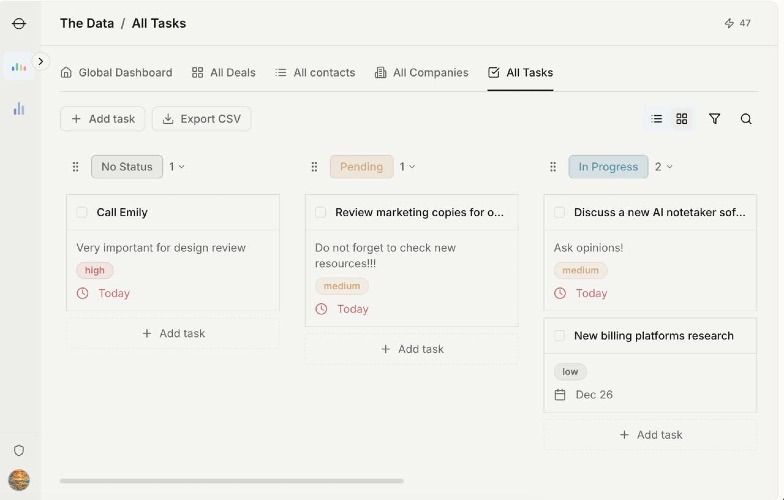Click the lightning bolt credits icon
The image size is (784, 500).
pyautogui.click(x=729, y=23)
